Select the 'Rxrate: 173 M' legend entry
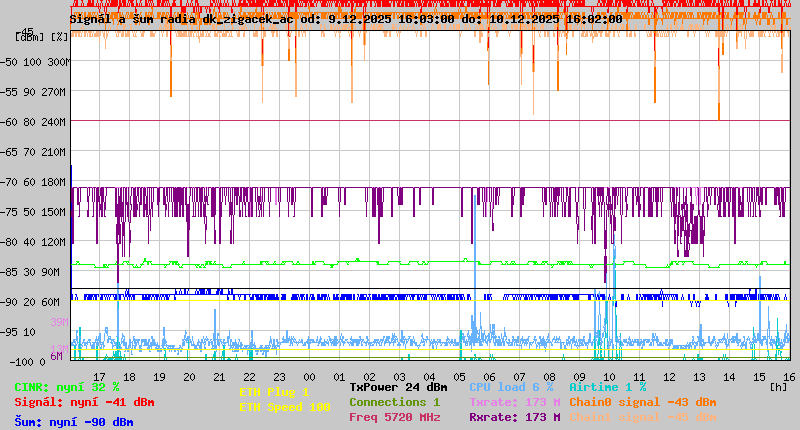 click(x=515, y=417)
